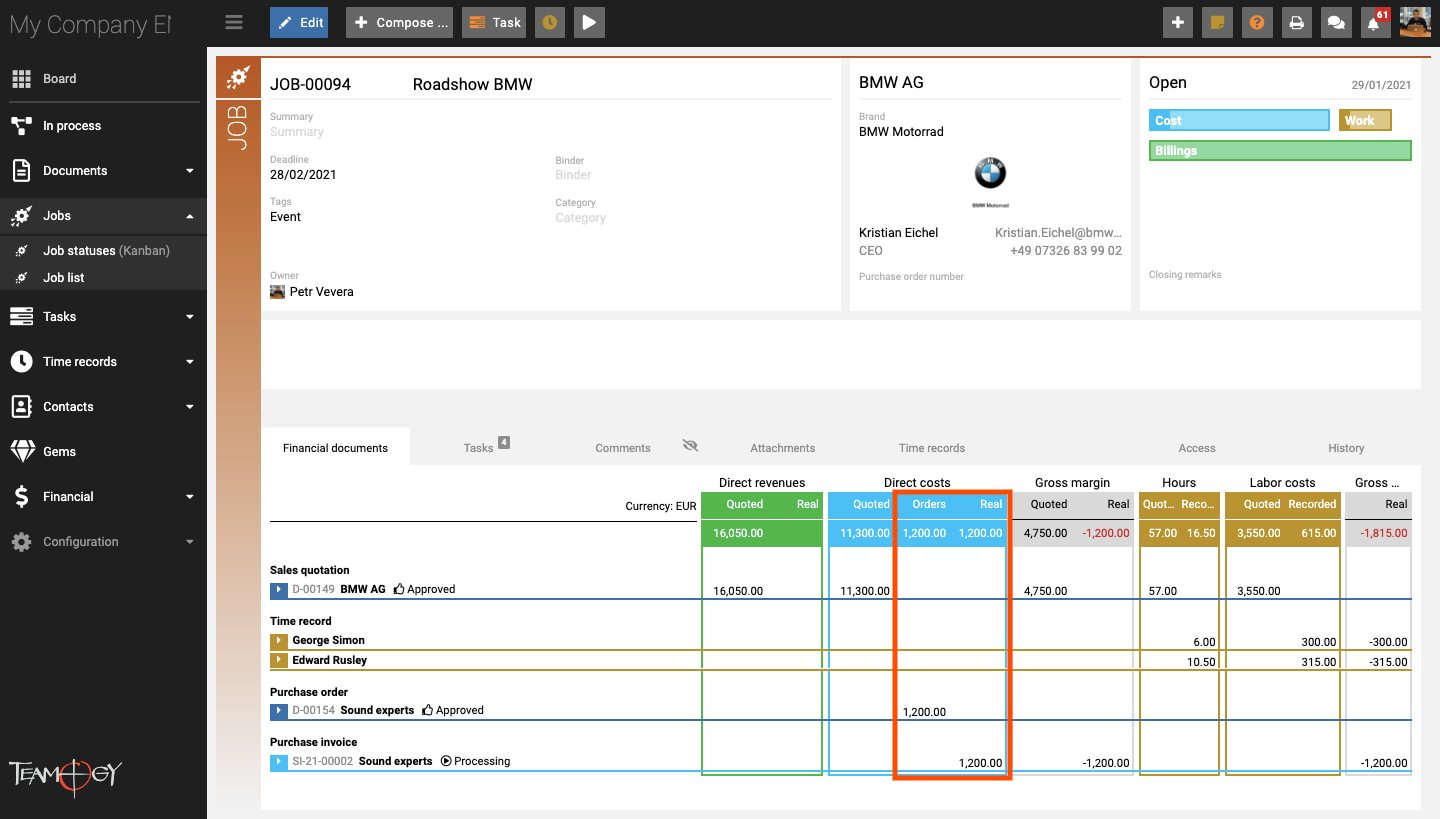1440x819 pixels.
Task: Switch to the Tasks tab
Action: (478, 448)
